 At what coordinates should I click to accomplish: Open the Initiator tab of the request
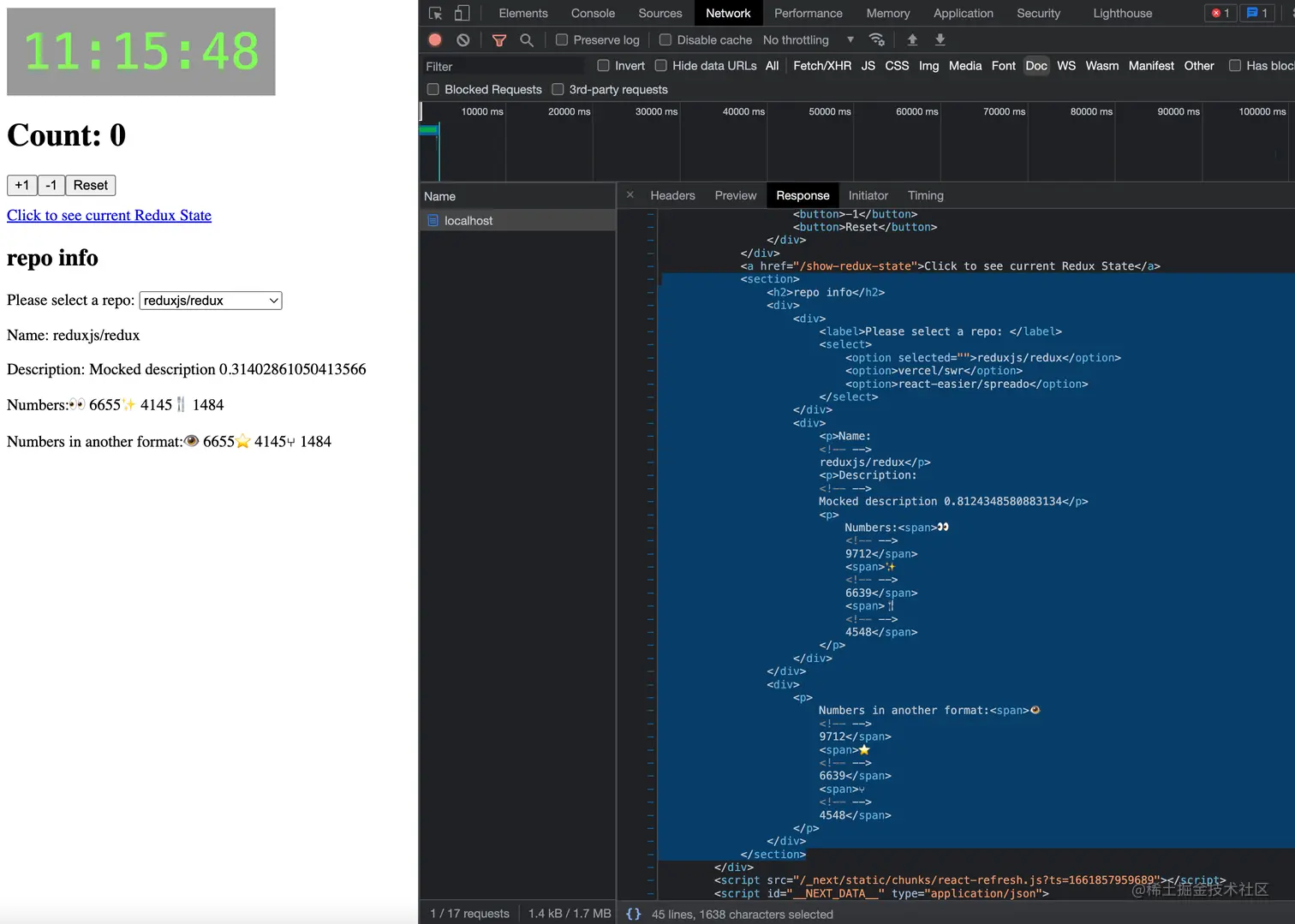(x=868, y=196)
